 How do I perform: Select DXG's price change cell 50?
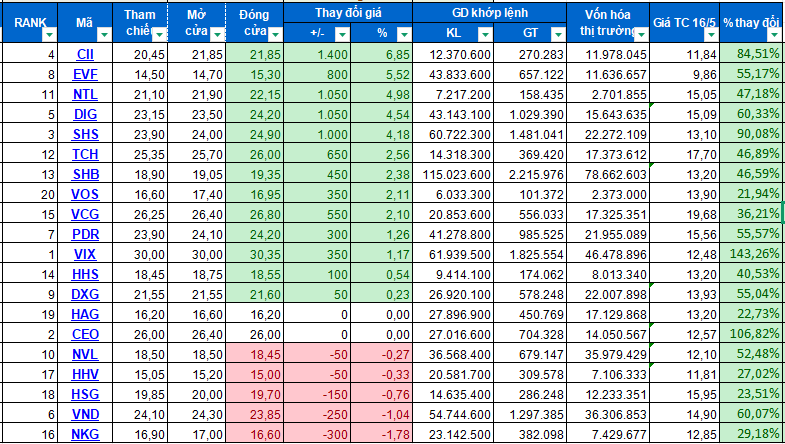tap(317, 294)
